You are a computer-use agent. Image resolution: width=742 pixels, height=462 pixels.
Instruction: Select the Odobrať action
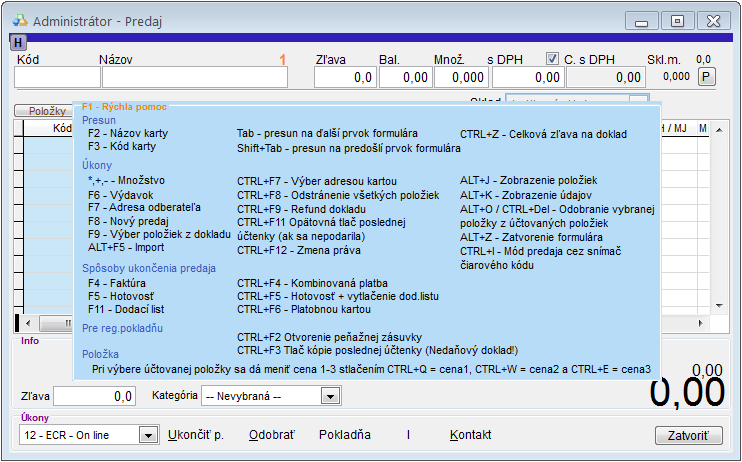(x=271, y=435)
